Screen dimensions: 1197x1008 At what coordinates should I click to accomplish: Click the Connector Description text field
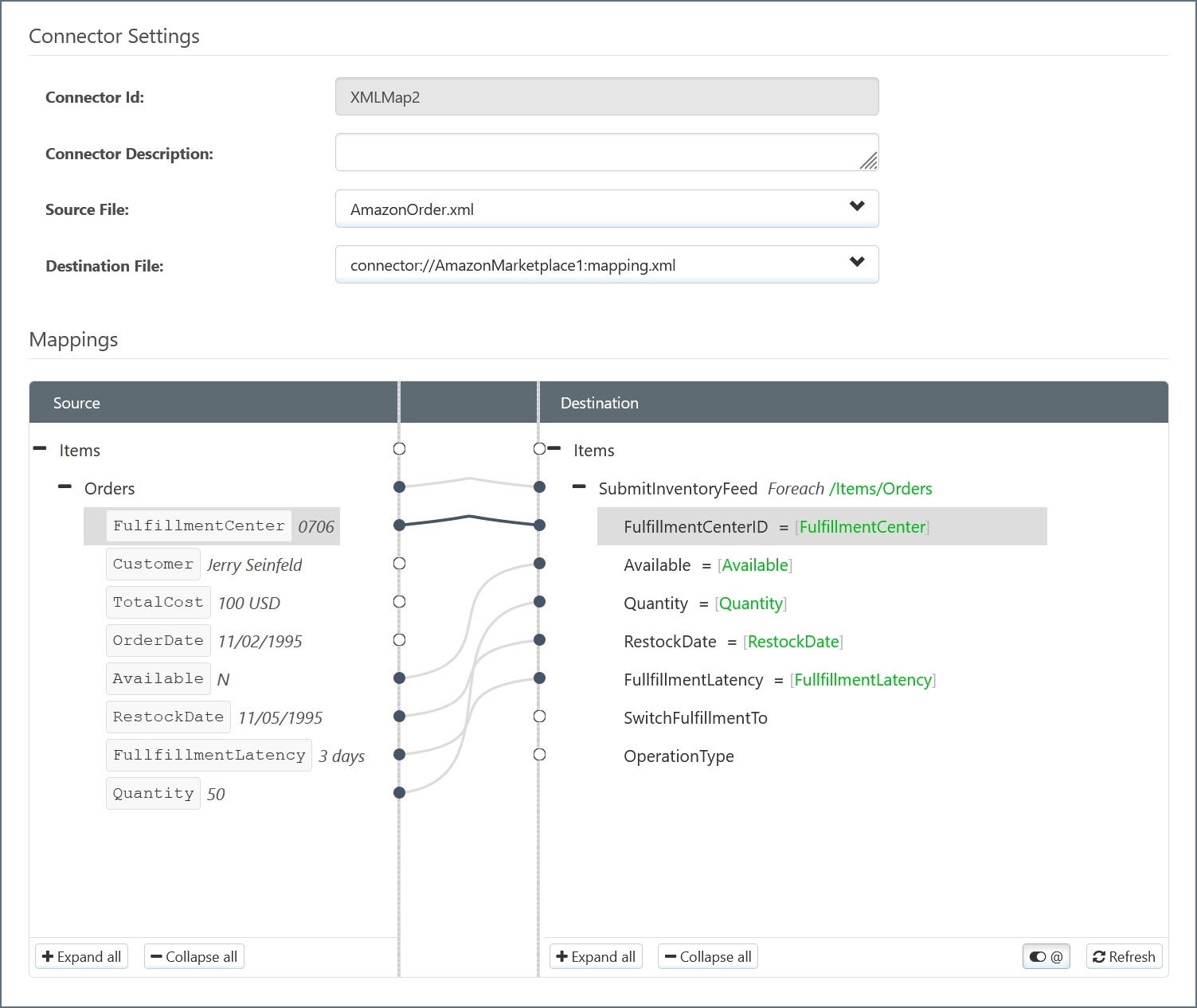[606, 152]
